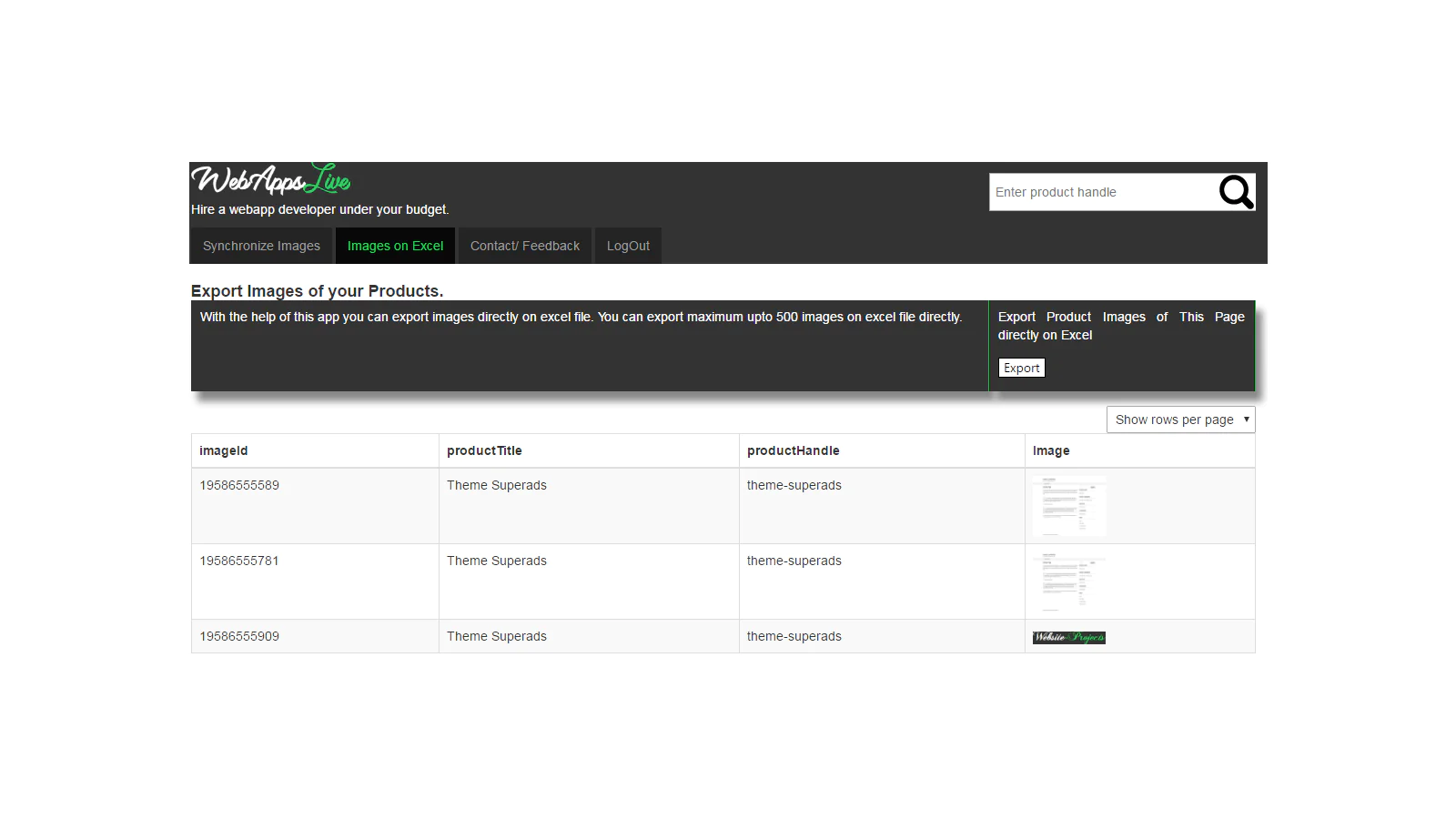The width and height of the screenshot is (1456, 819).
Task: Click theme-superads handle in second row
Action: pos(794,561)
